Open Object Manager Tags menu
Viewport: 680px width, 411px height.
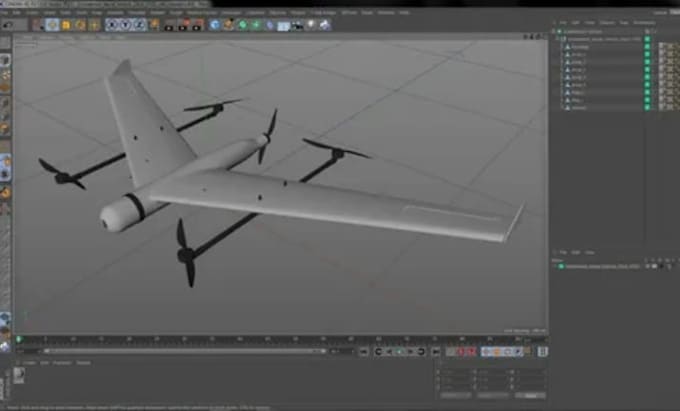[624, 23]
